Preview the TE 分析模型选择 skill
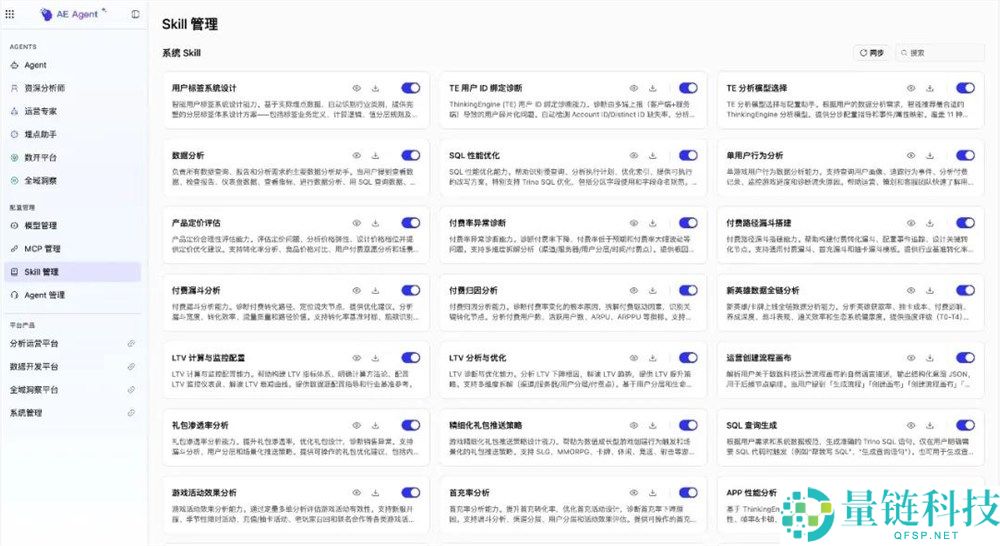The height and width of the screenshot is (546, 1000). (911, 88)
